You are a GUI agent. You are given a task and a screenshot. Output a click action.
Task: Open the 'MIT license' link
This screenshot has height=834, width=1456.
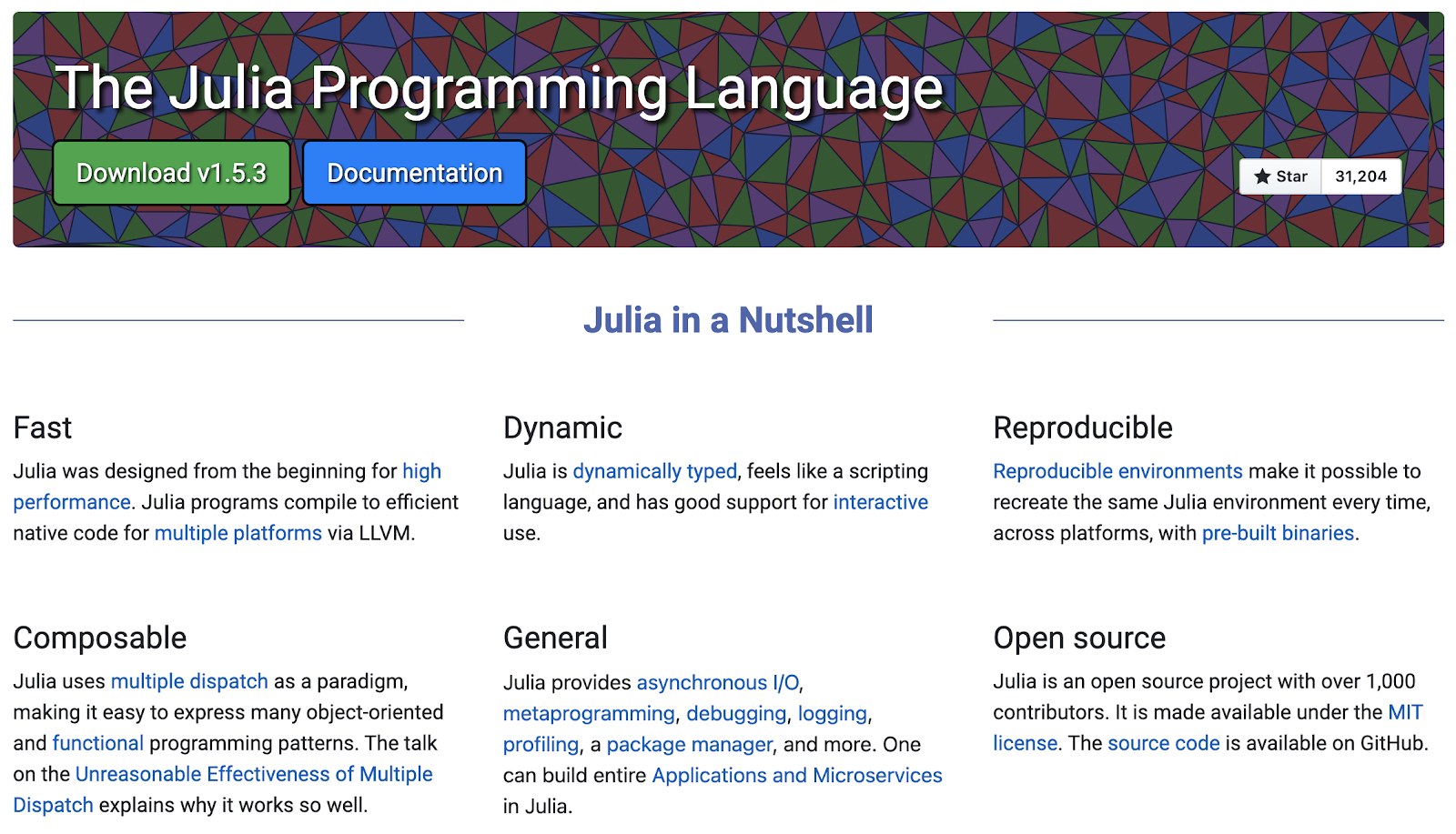[1405, 712]
